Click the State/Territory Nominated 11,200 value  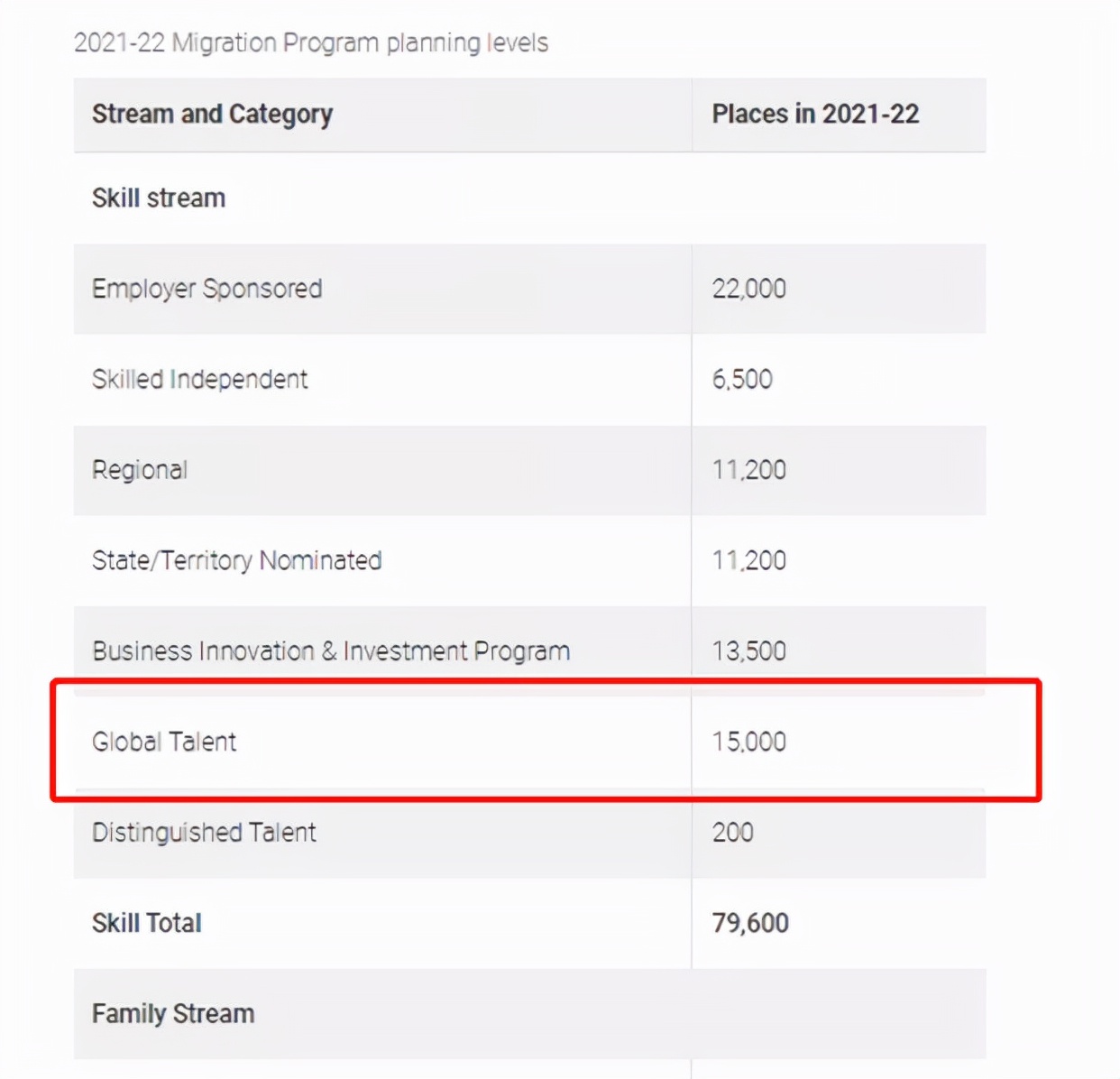[748, 561]
